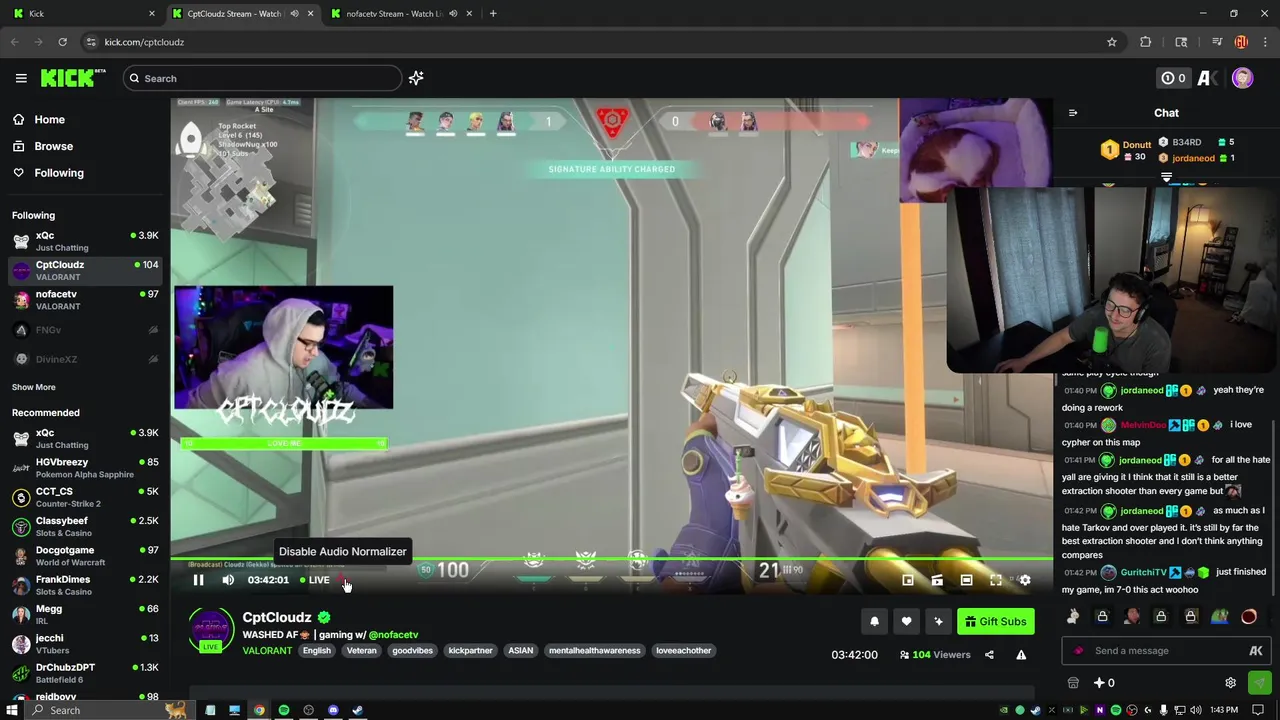Mute the stream volume

pyautogui.click(x=228, y=580)
